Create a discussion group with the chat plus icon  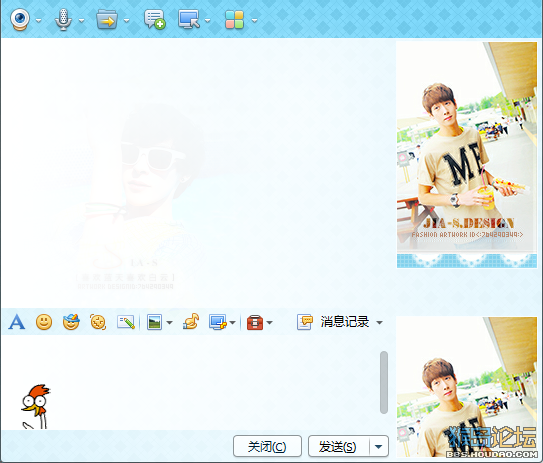click(x=154, y=20)
